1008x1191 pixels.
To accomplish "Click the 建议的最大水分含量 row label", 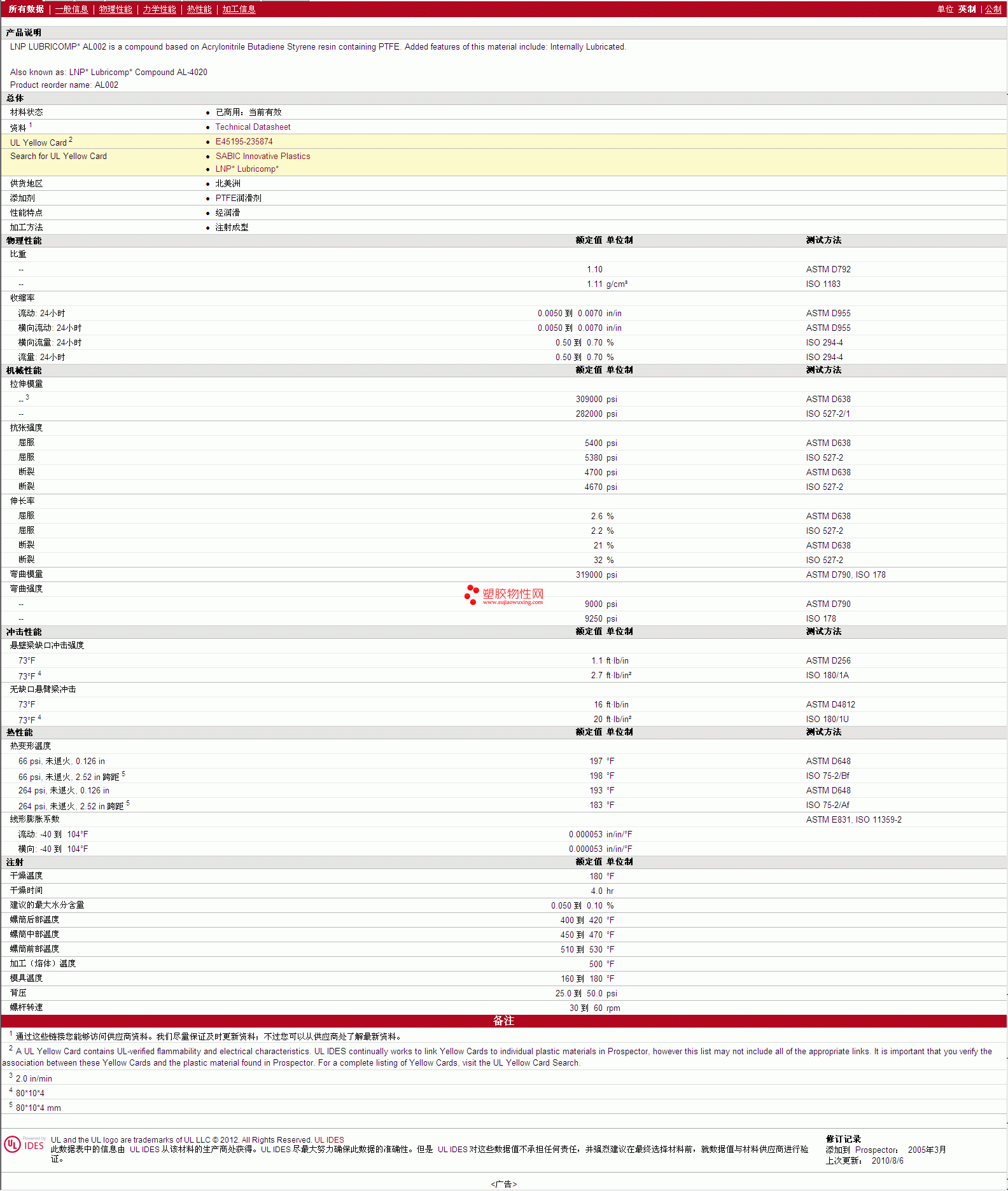I will click(47, 905).
